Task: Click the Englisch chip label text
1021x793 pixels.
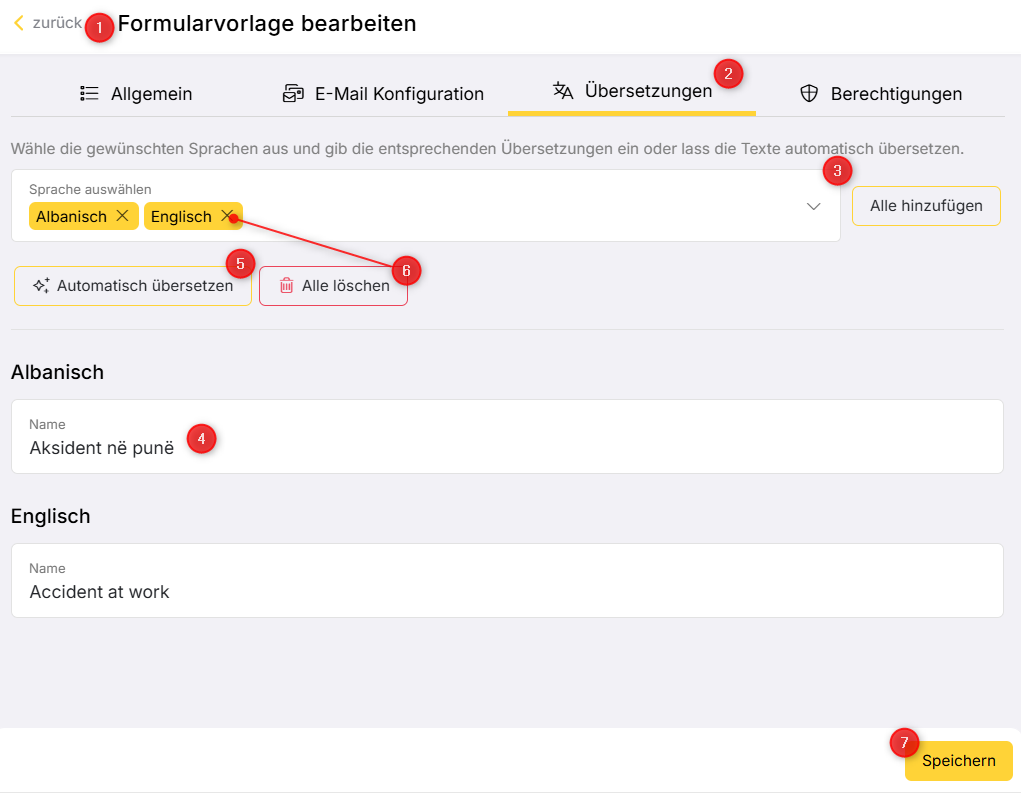Action: (181, 217)
